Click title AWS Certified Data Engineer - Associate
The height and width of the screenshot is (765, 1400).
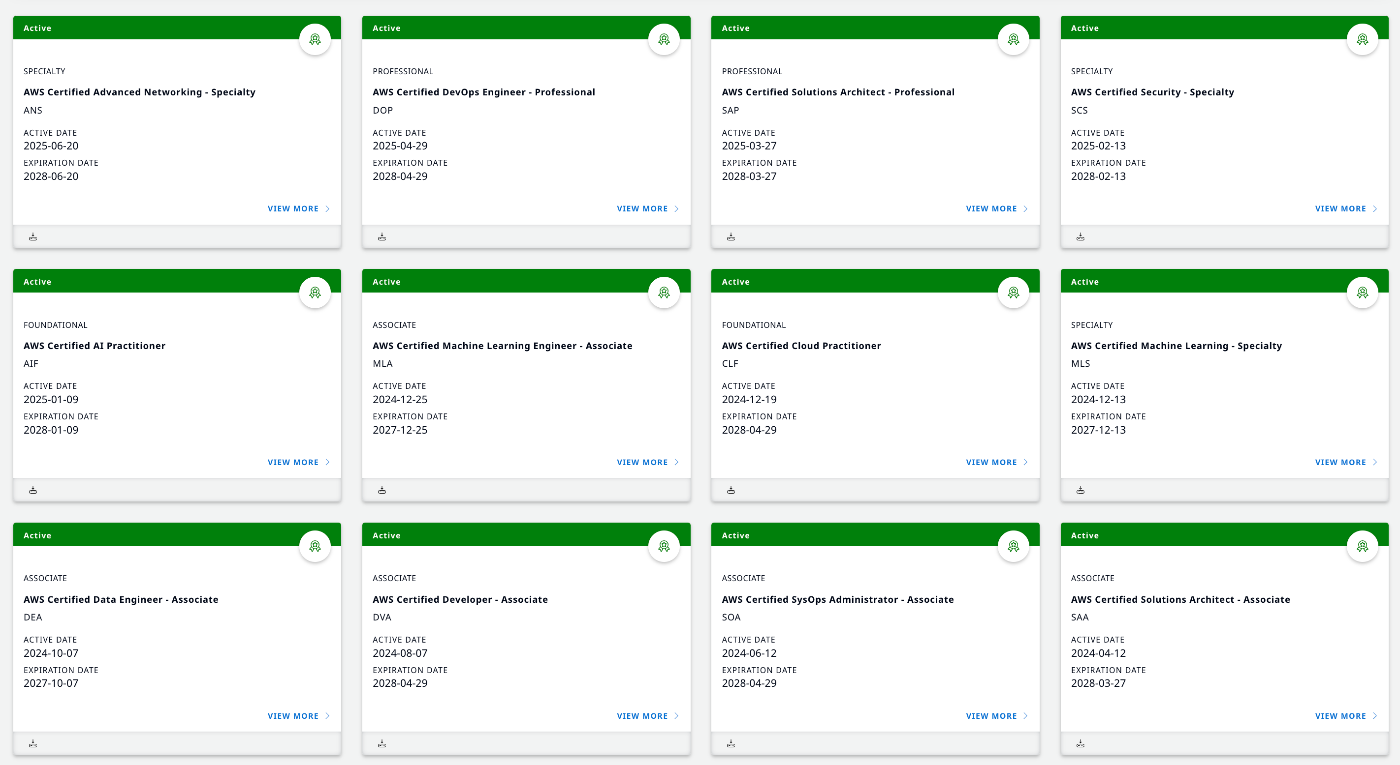coord(121,600)
